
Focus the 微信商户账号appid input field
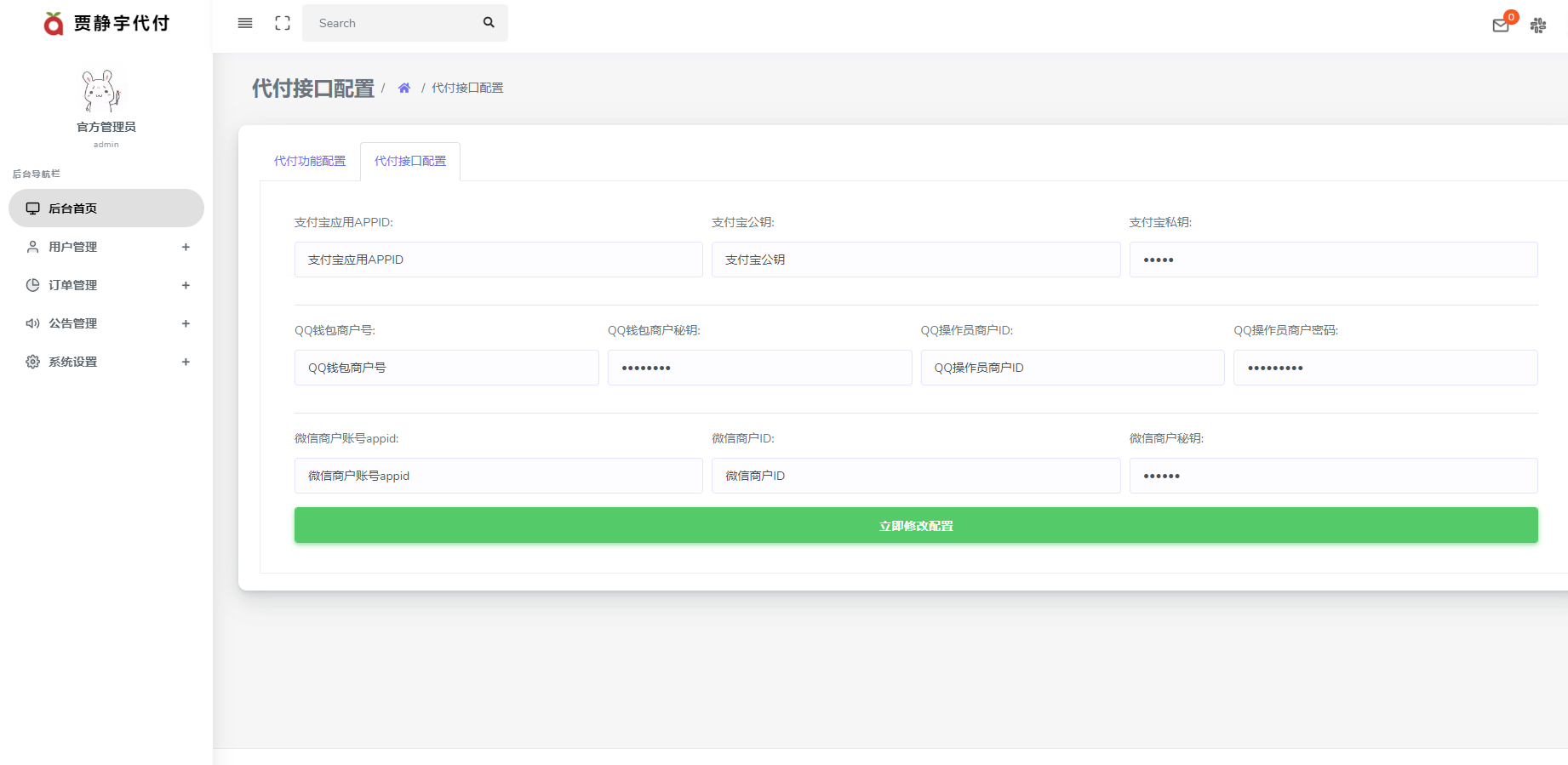point(499,476)
